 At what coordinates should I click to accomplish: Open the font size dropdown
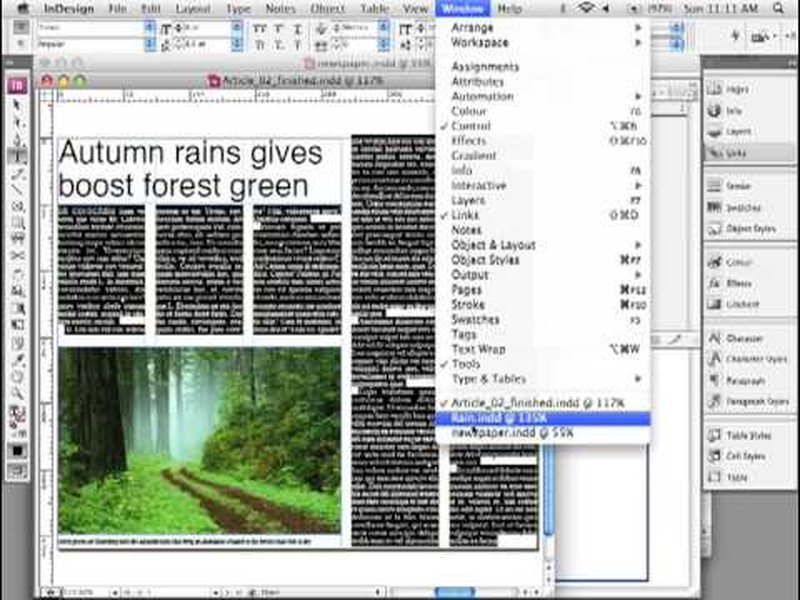(x=237, y=28)
